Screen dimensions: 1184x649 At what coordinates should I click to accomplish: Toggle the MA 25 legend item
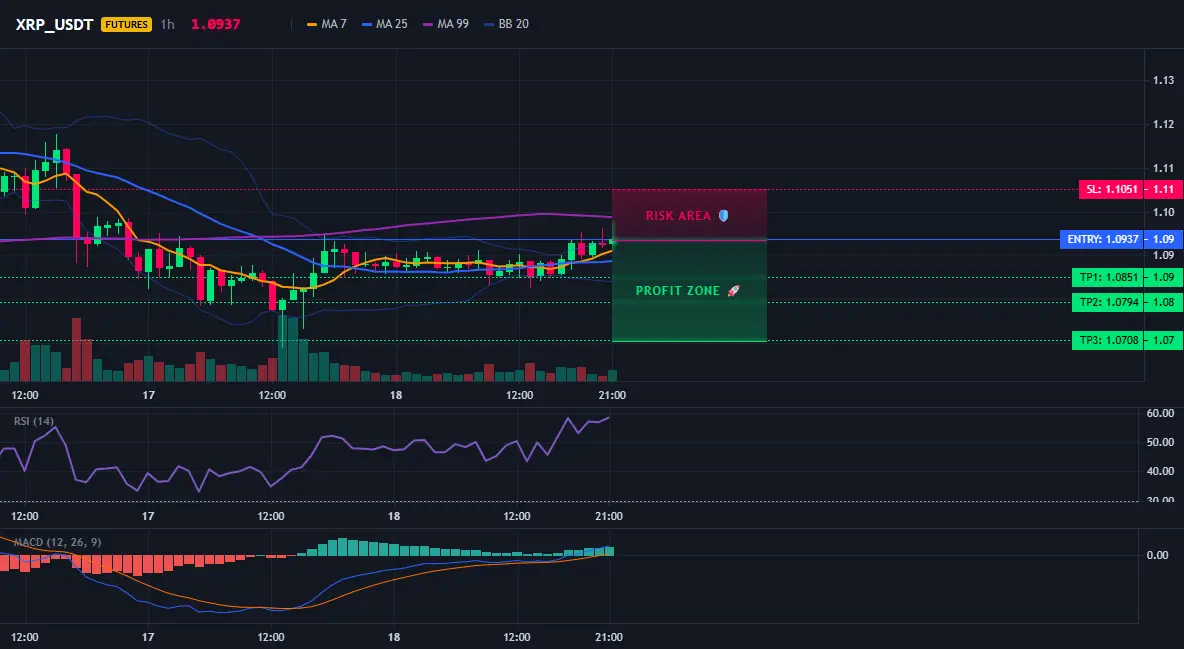[384, 24]
